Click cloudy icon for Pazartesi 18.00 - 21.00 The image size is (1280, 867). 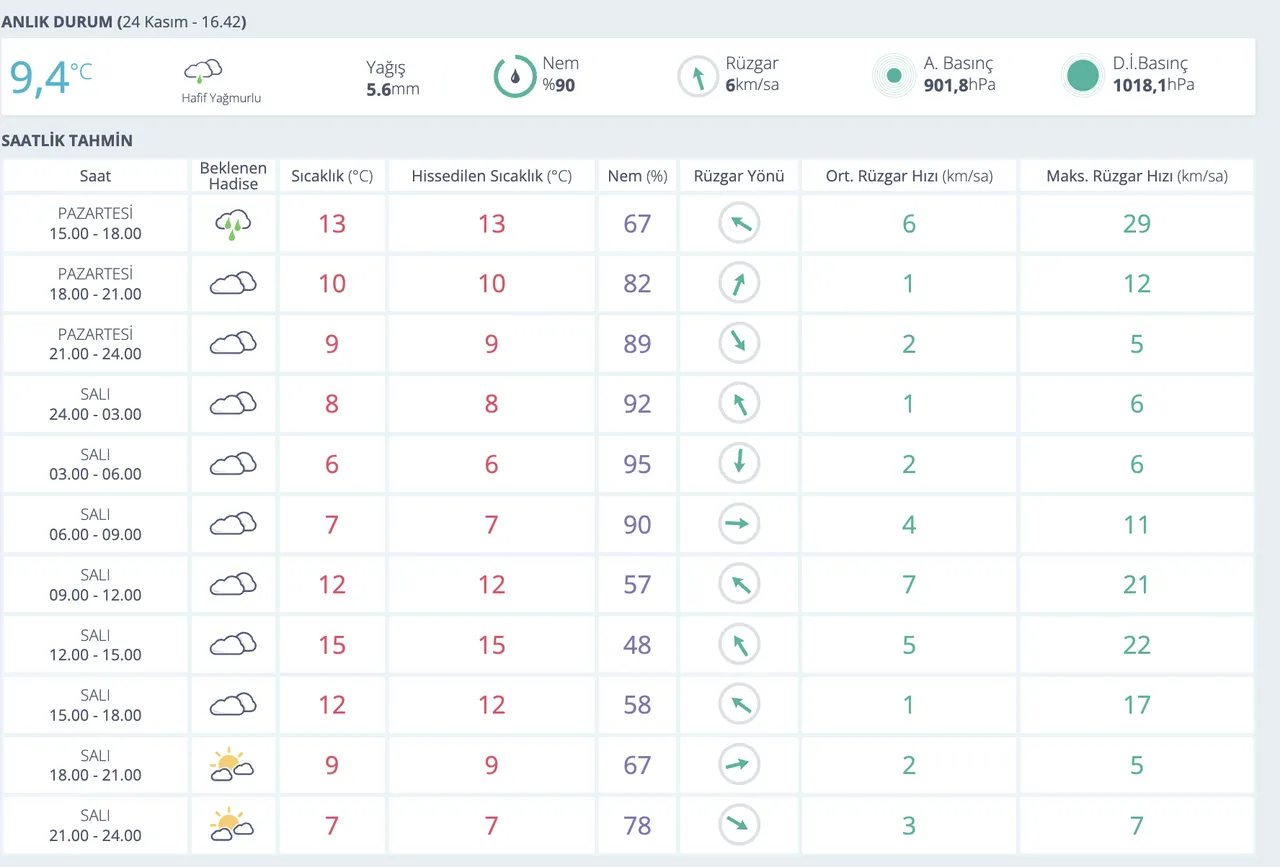[x=232, y=284]
